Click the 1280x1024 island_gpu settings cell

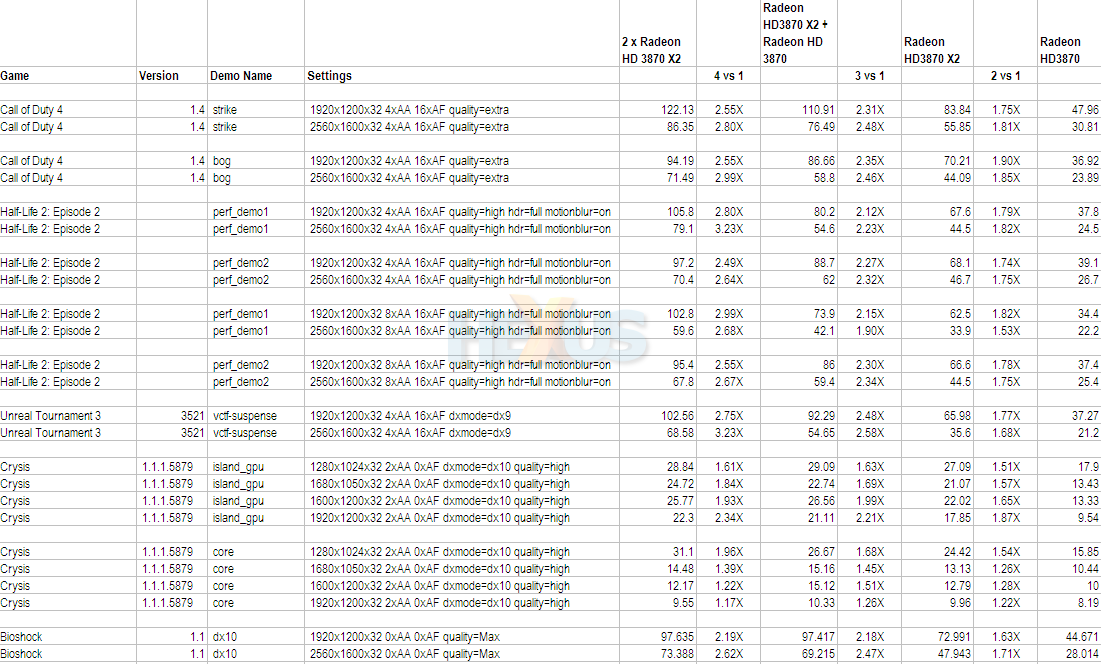461,467
